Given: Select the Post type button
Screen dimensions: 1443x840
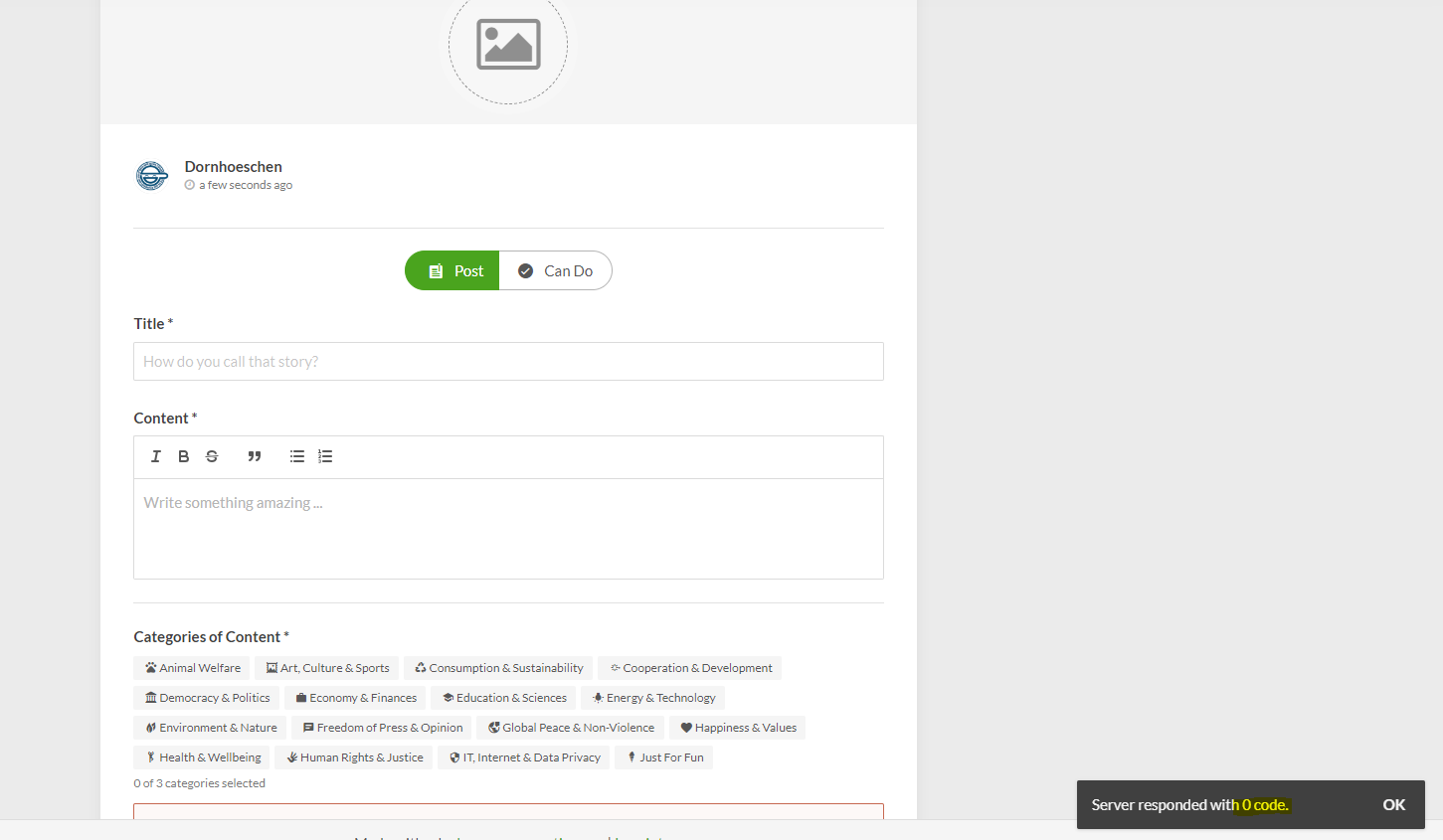Looking at the screenshot, I should [452, 270].
